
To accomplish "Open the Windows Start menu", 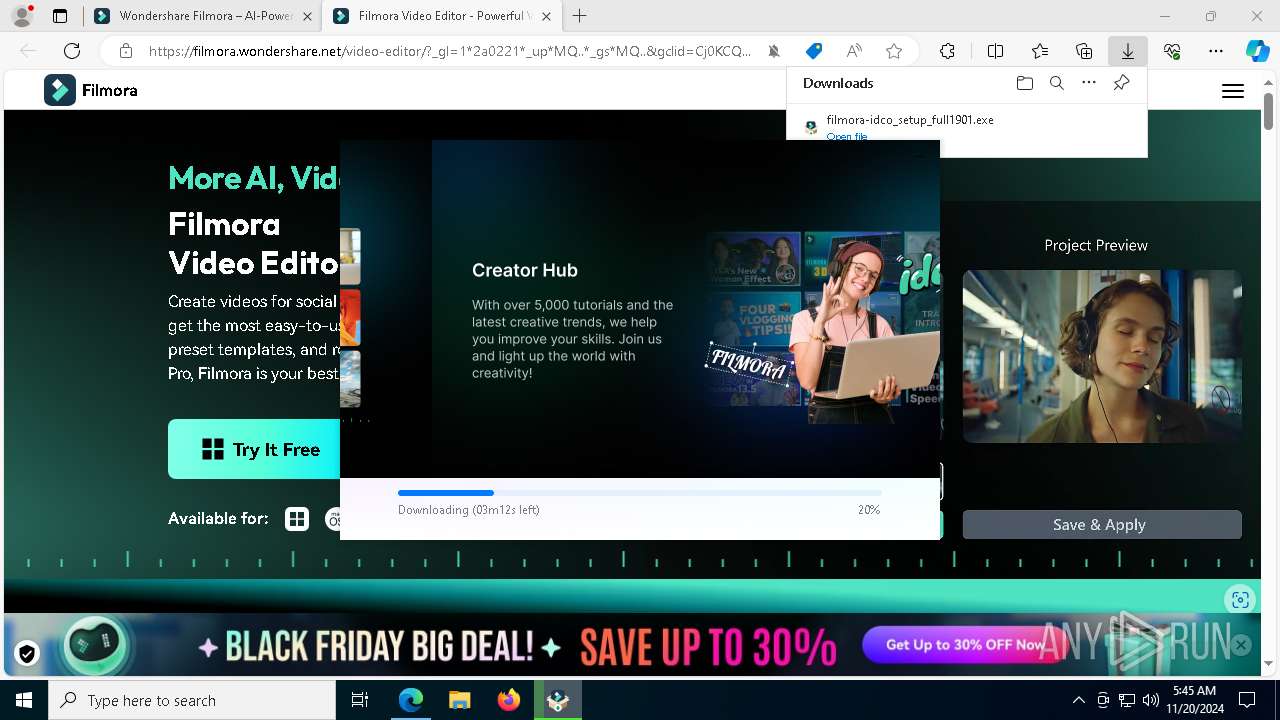I will pos(23,700).
